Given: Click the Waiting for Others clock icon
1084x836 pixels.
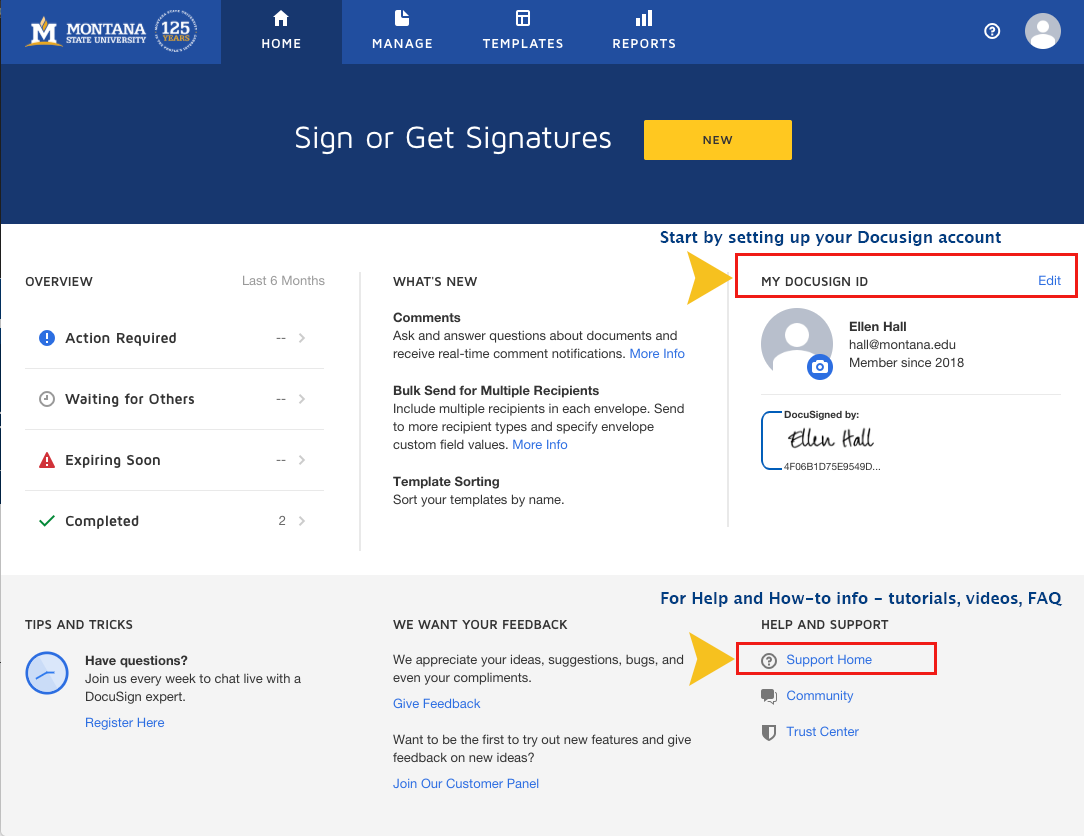Looking at the screenshot, I should click(46, 399).
